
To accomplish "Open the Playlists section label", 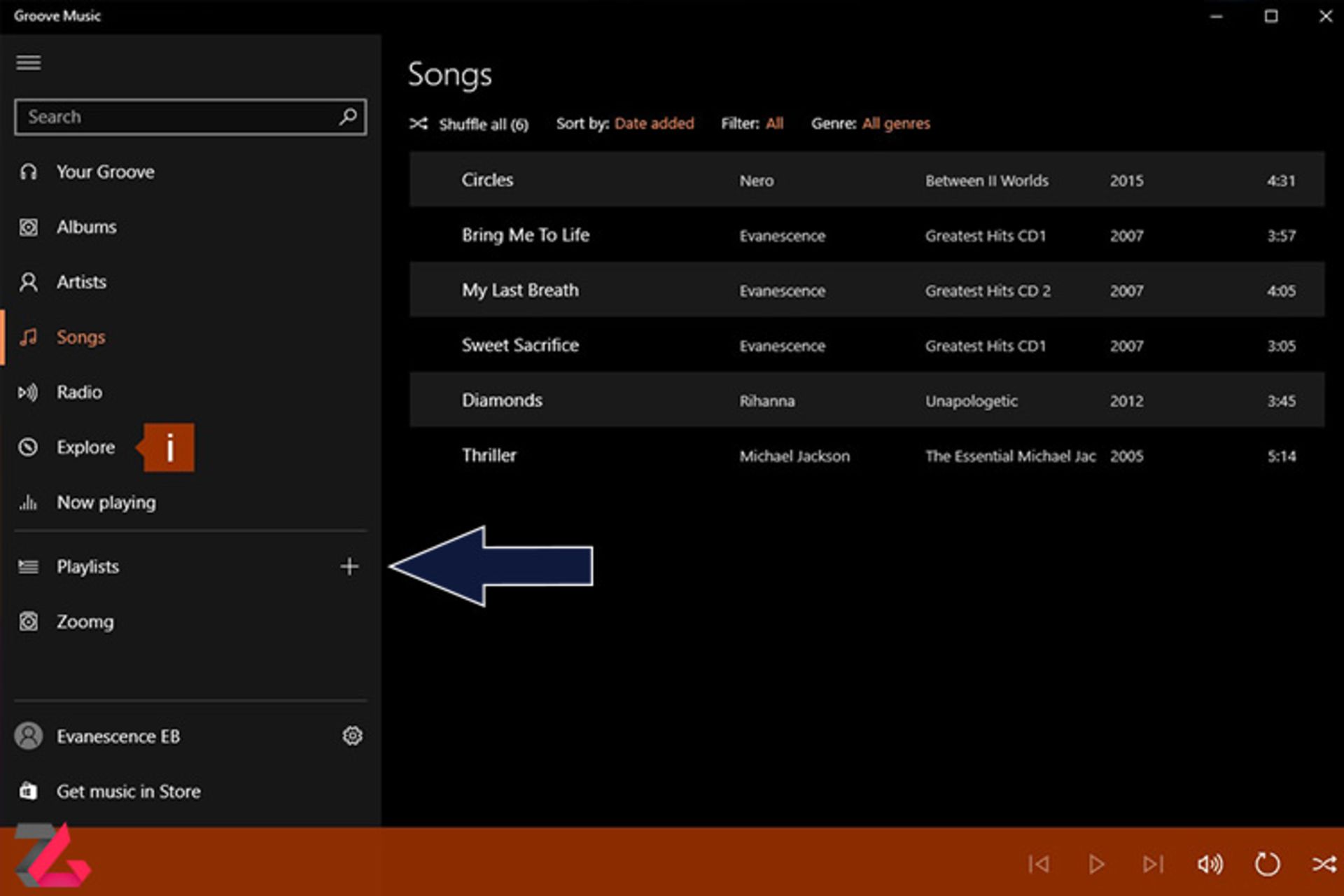I will 87,566.
